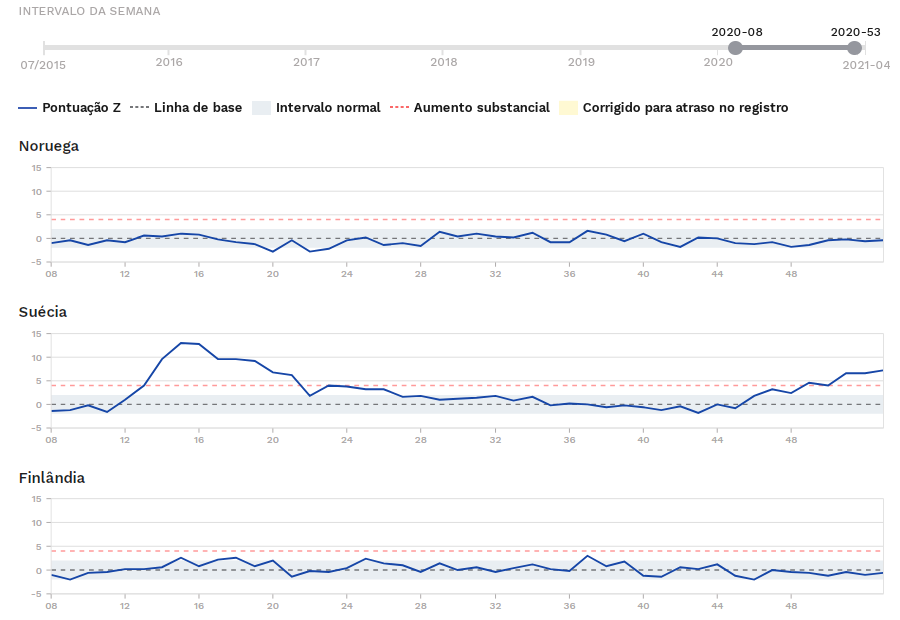Select the Suécia chart title
900x620 pixels.
pos(43,312)
